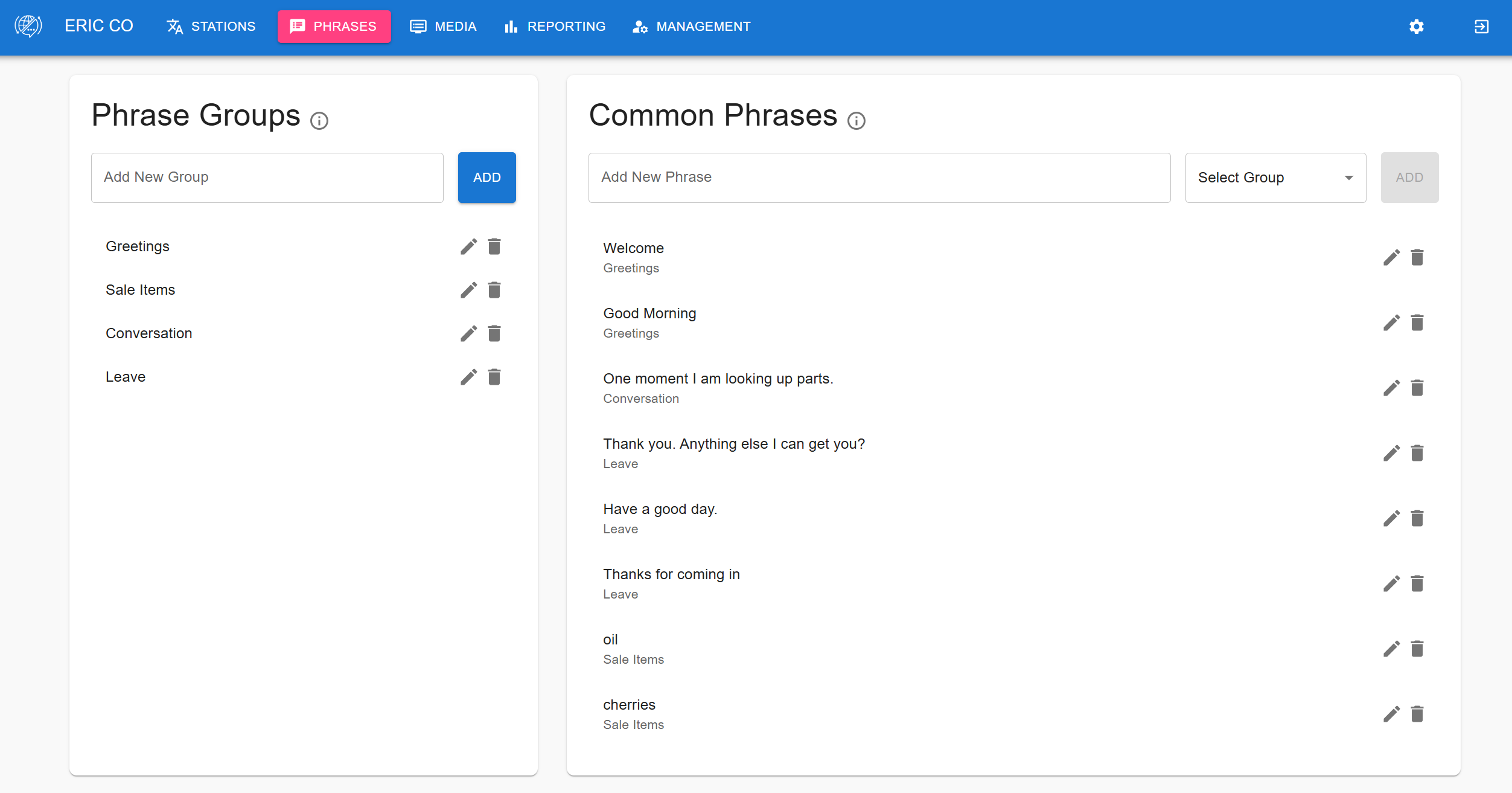Viewport: 1512px width, 793px height.
Task: Select the Management people icon
Action: point(639,27)
